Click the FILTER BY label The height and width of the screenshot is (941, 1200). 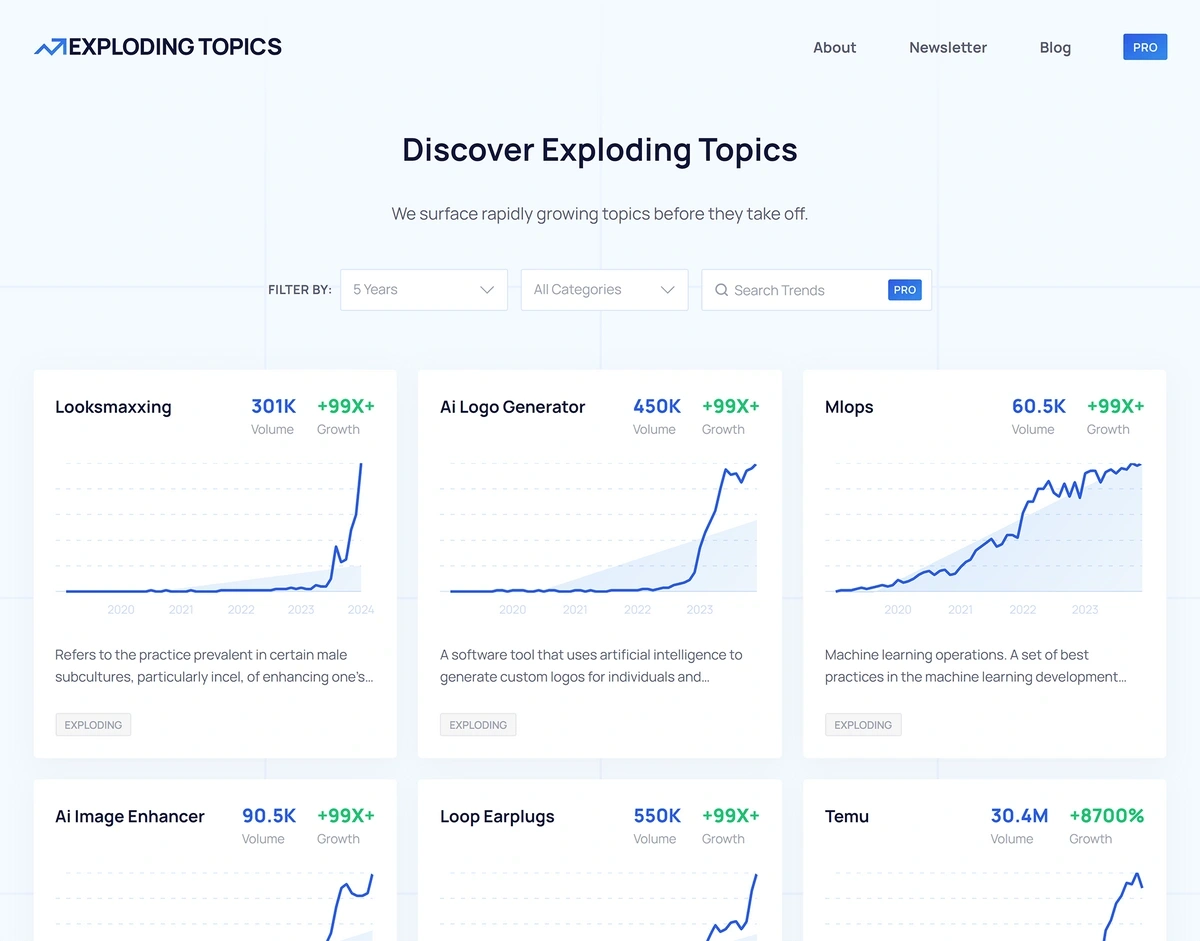(x=300, y=290)
